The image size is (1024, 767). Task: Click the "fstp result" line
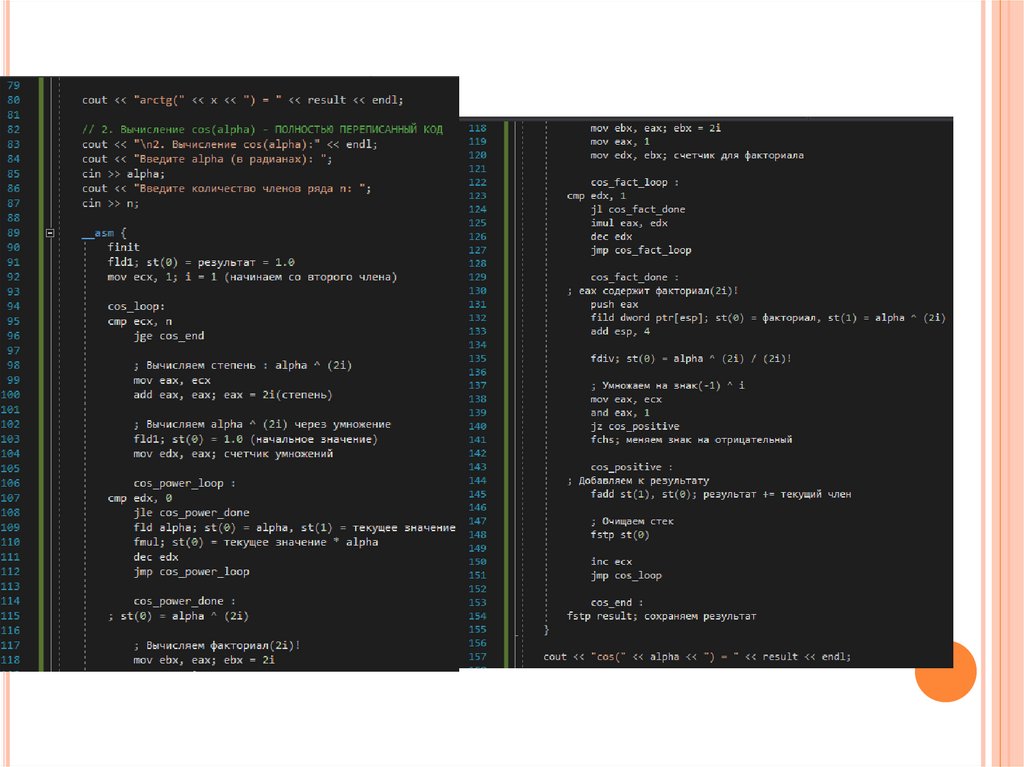click(x=661, y=616)
